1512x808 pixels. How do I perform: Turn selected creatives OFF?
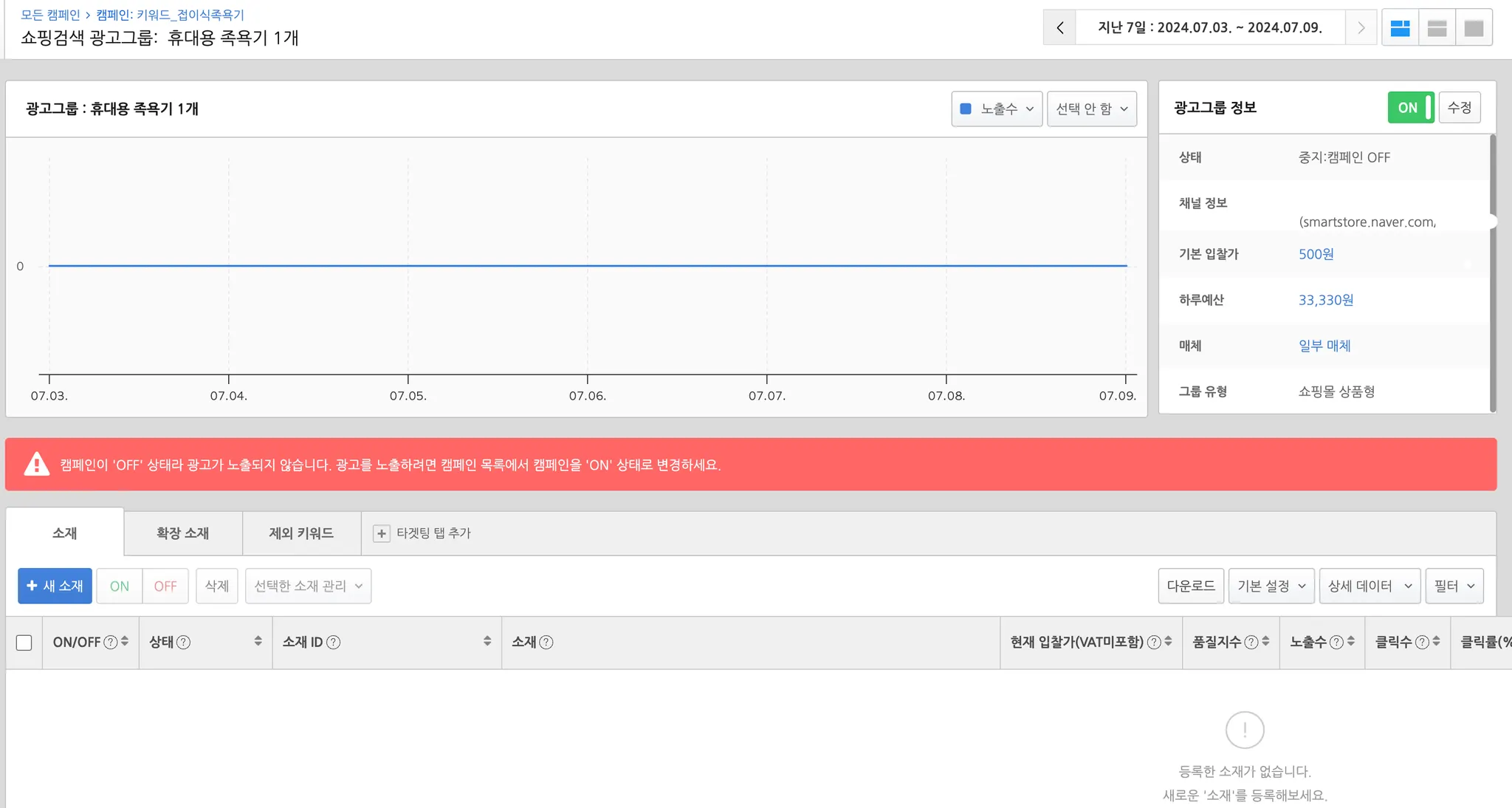pyautogui.click(x=165, y=586)
